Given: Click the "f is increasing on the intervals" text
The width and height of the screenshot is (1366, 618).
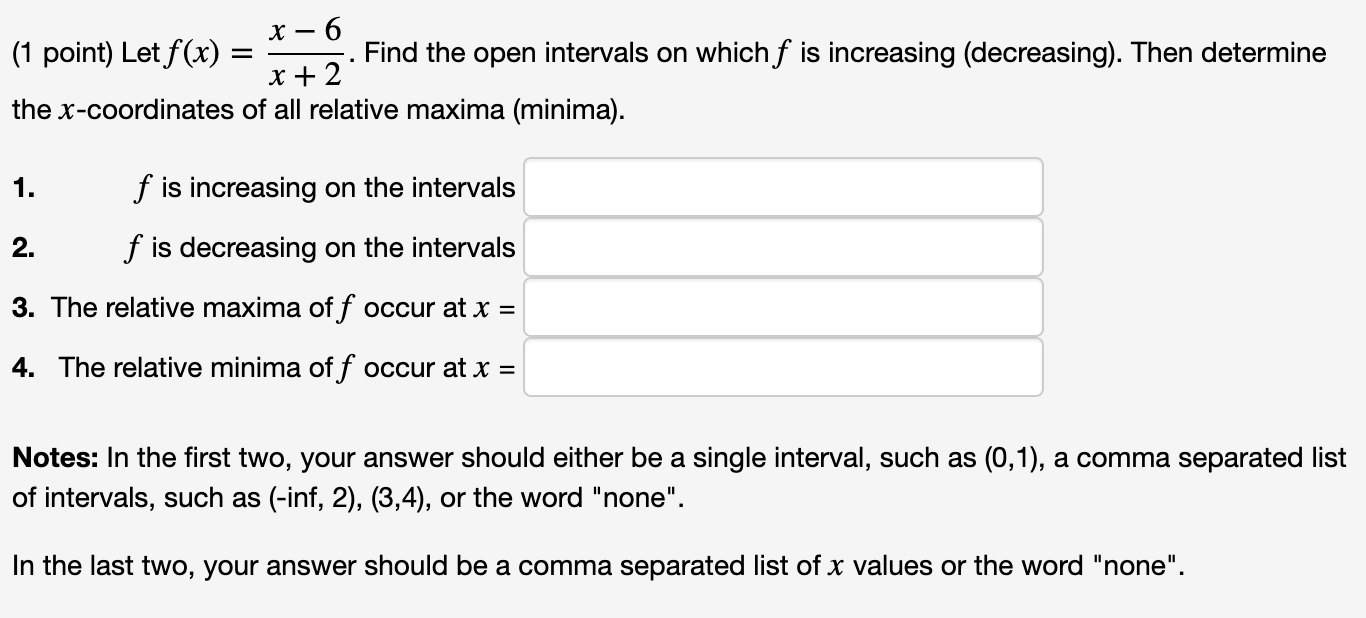Looking at the screenshot, I should click(324, 188).
